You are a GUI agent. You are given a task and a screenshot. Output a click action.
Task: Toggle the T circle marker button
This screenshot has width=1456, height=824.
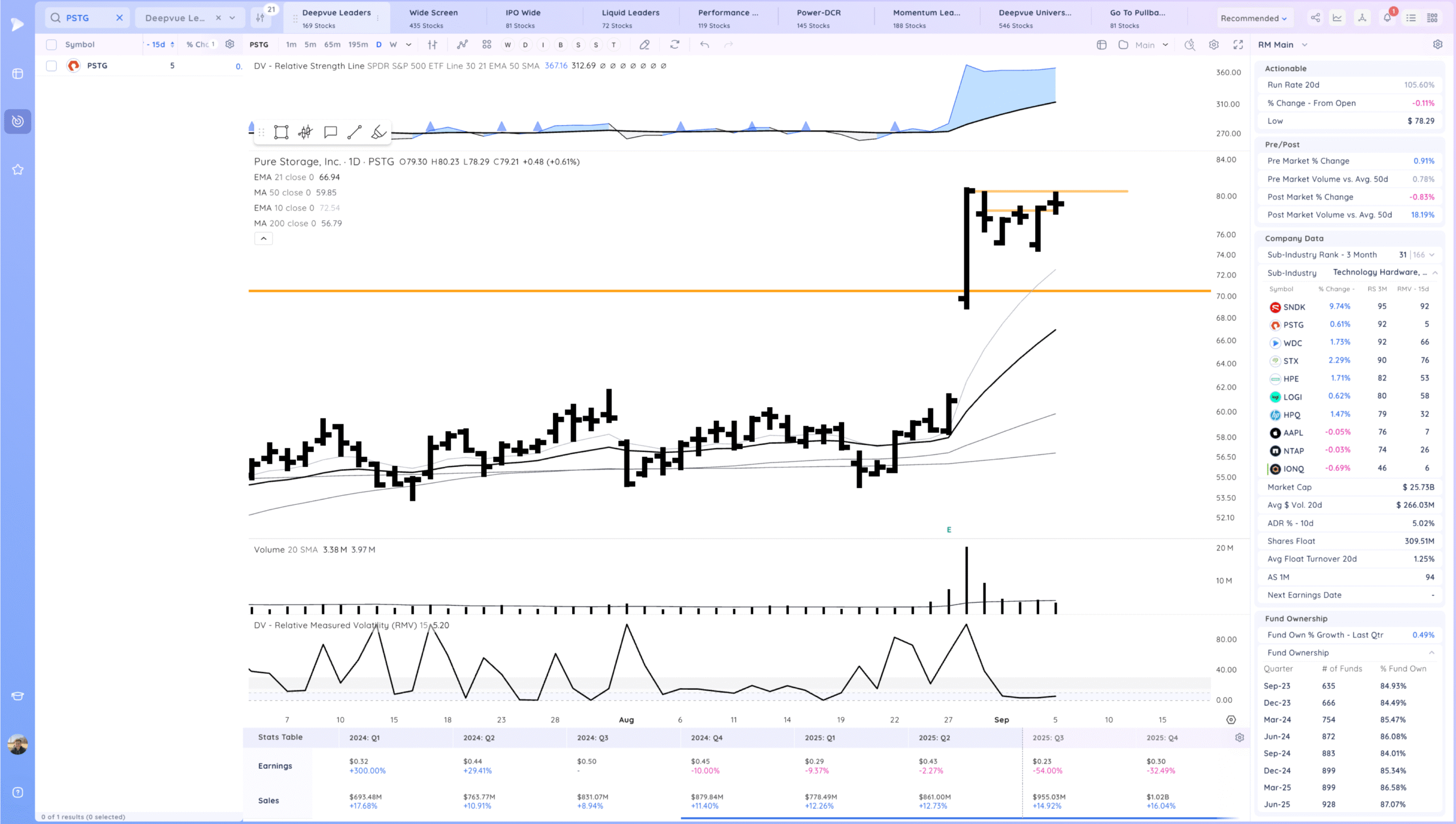[x=614, y=44]
